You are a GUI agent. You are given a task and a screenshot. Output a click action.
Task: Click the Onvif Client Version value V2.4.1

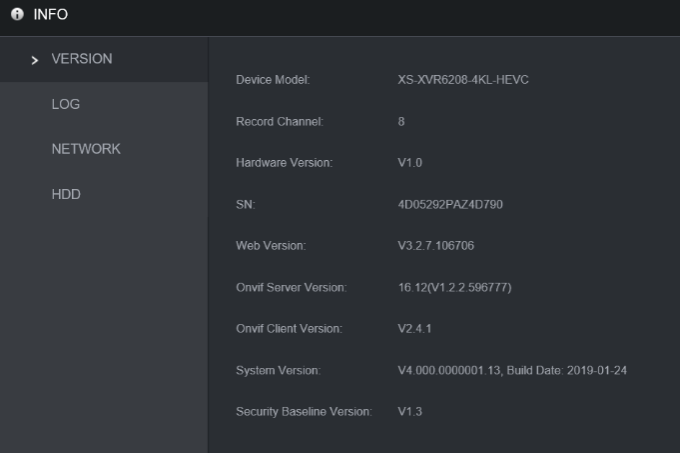[x=415, y=329]
